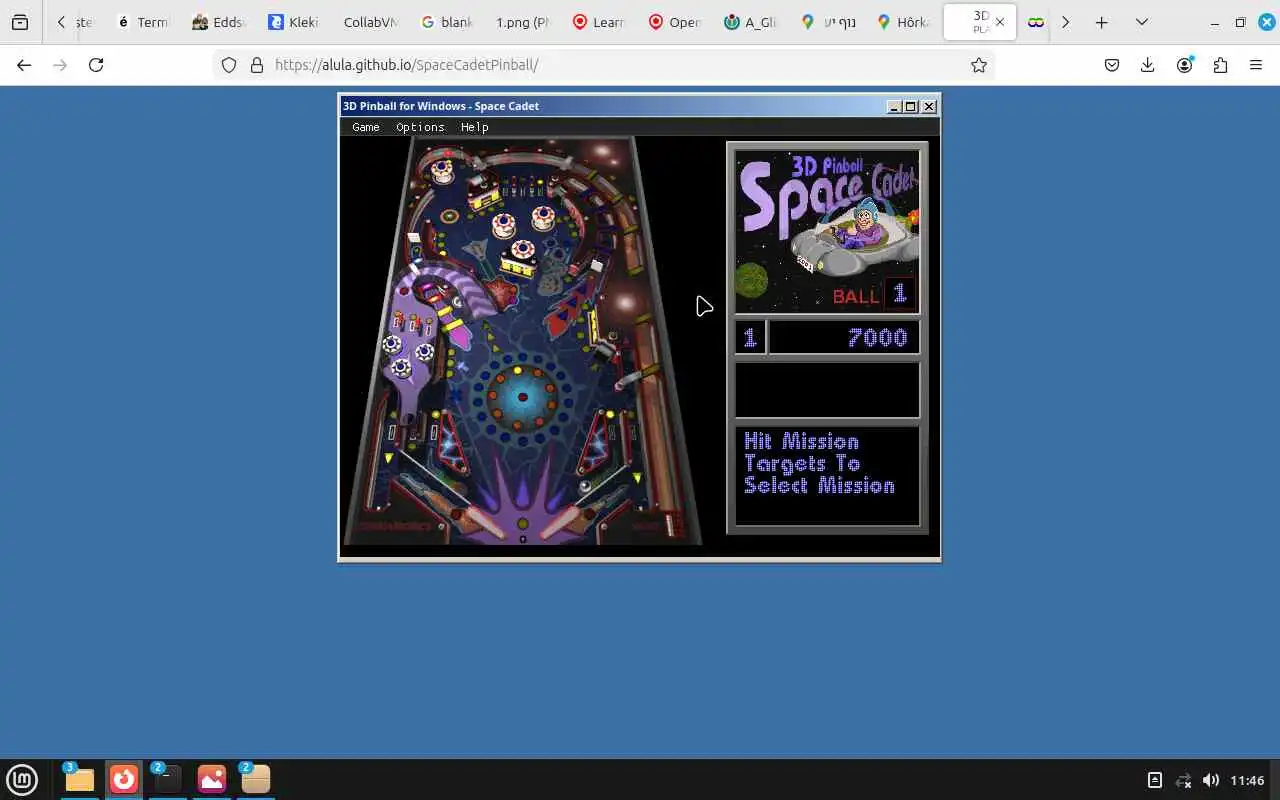The width and height of the screenshot is (1280, 800).
Task: Click the notes tray icon
Action: pos(1154,780)
